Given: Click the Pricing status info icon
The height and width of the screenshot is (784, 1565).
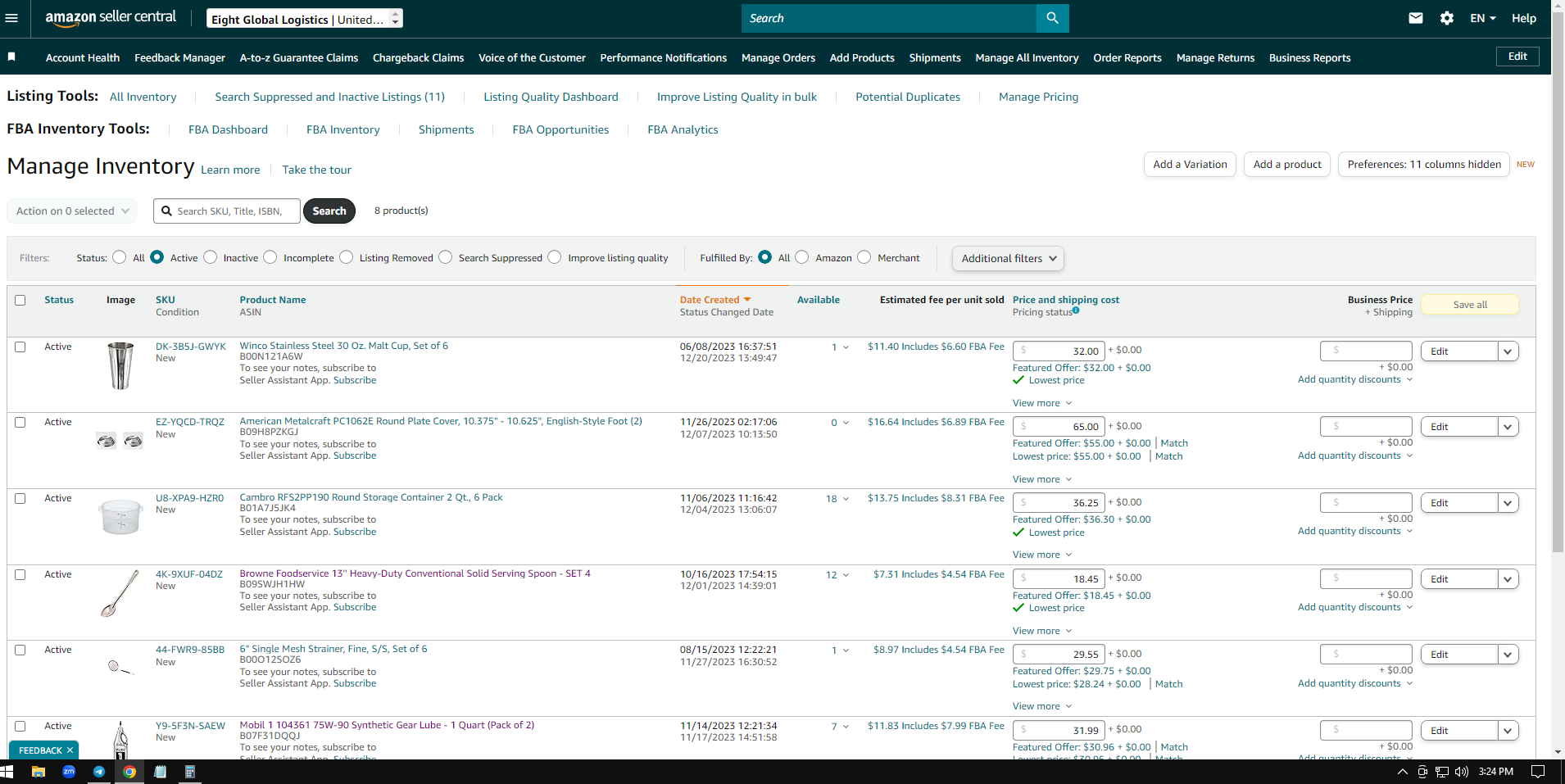Looking at the screenshot, I should [x=1076, y=310].
